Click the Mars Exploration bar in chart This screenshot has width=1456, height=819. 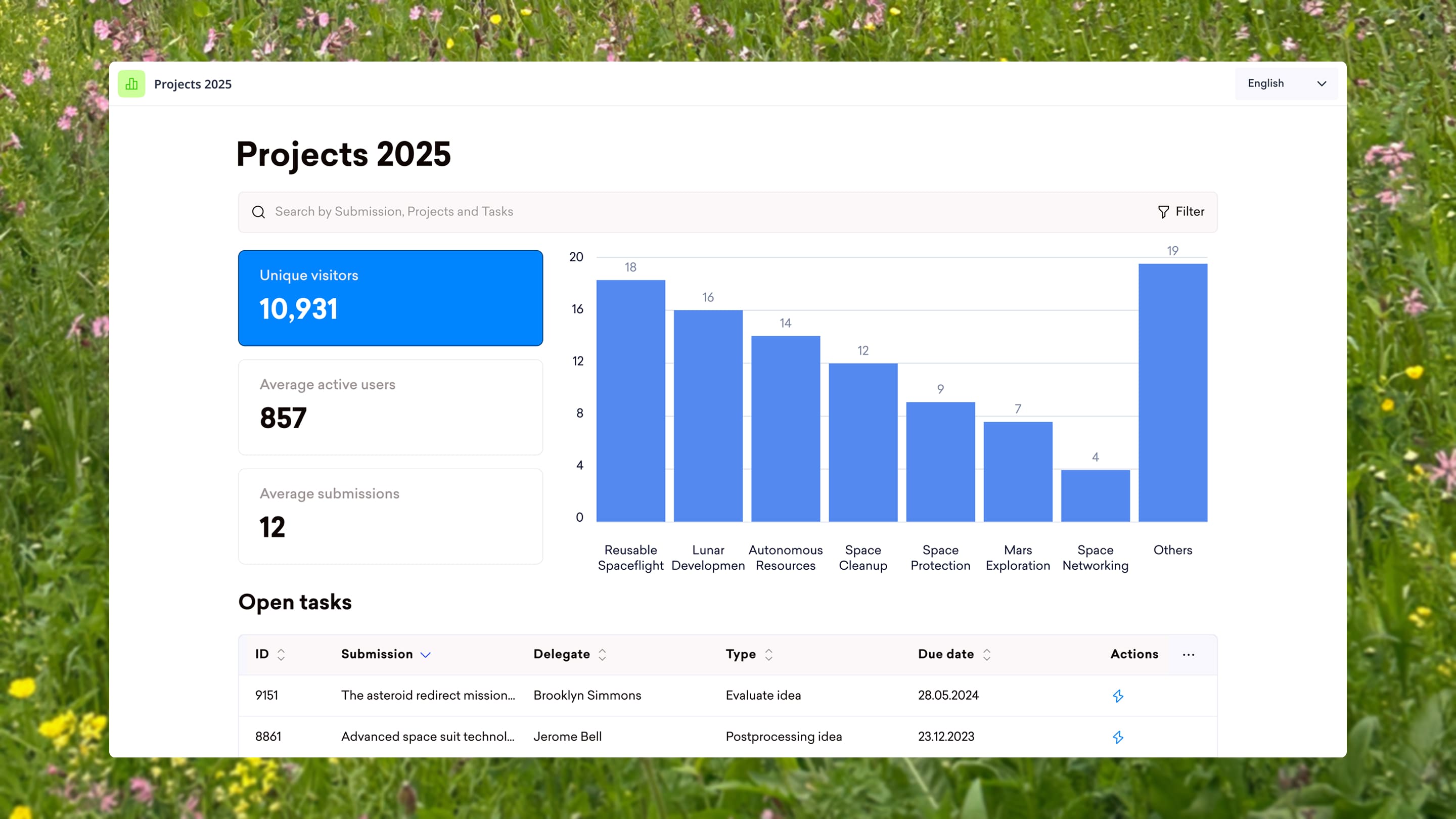click(x=1018, y=472)
